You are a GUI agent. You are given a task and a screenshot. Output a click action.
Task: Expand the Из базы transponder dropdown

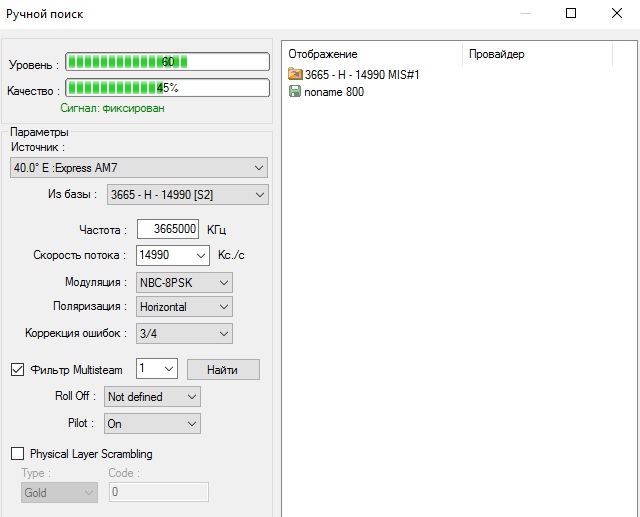(x=188, y=194)
